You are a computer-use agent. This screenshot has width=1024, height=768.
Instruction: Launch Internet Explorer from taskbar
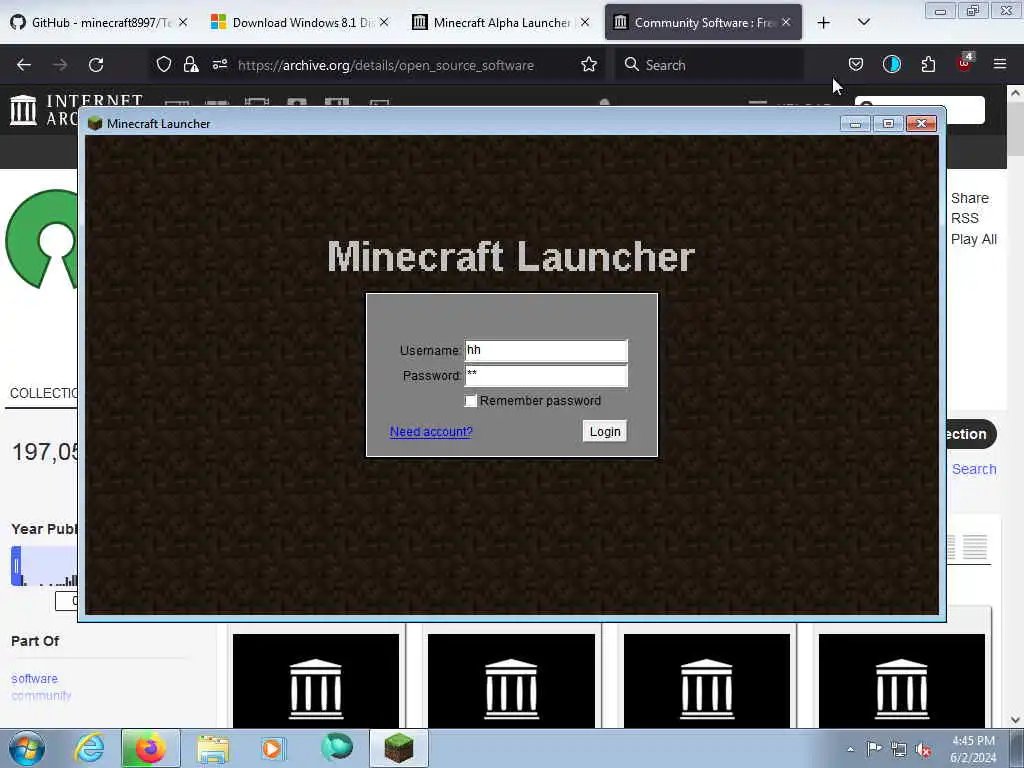pos(90,748)
